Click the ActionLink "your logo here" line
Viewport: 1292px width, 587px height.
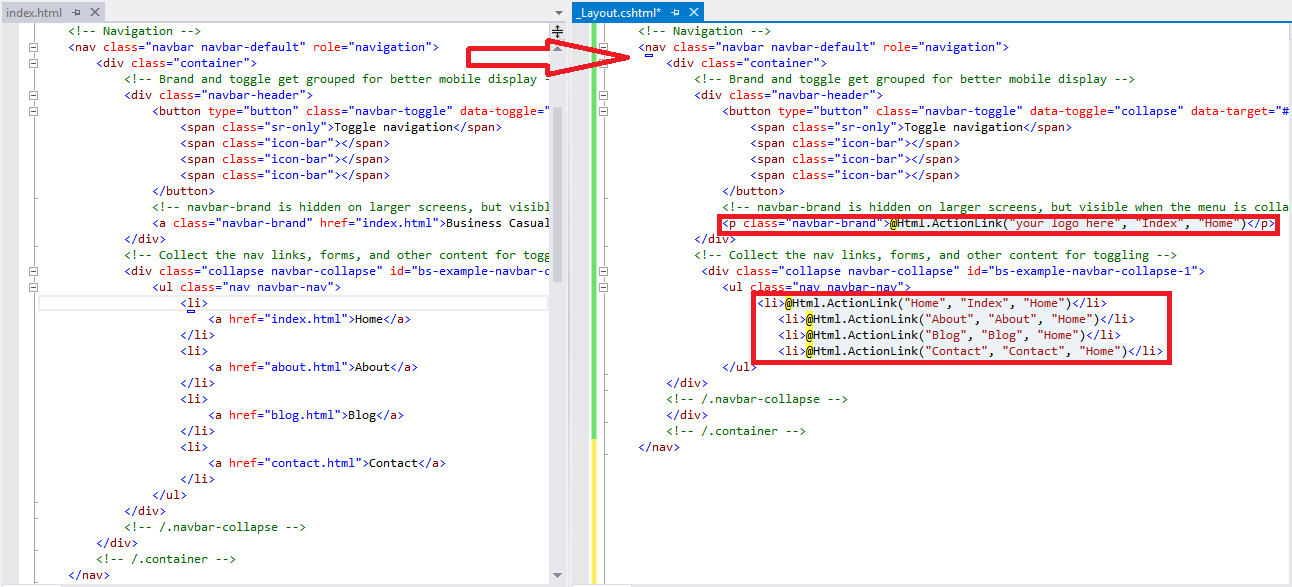point(999,223)
